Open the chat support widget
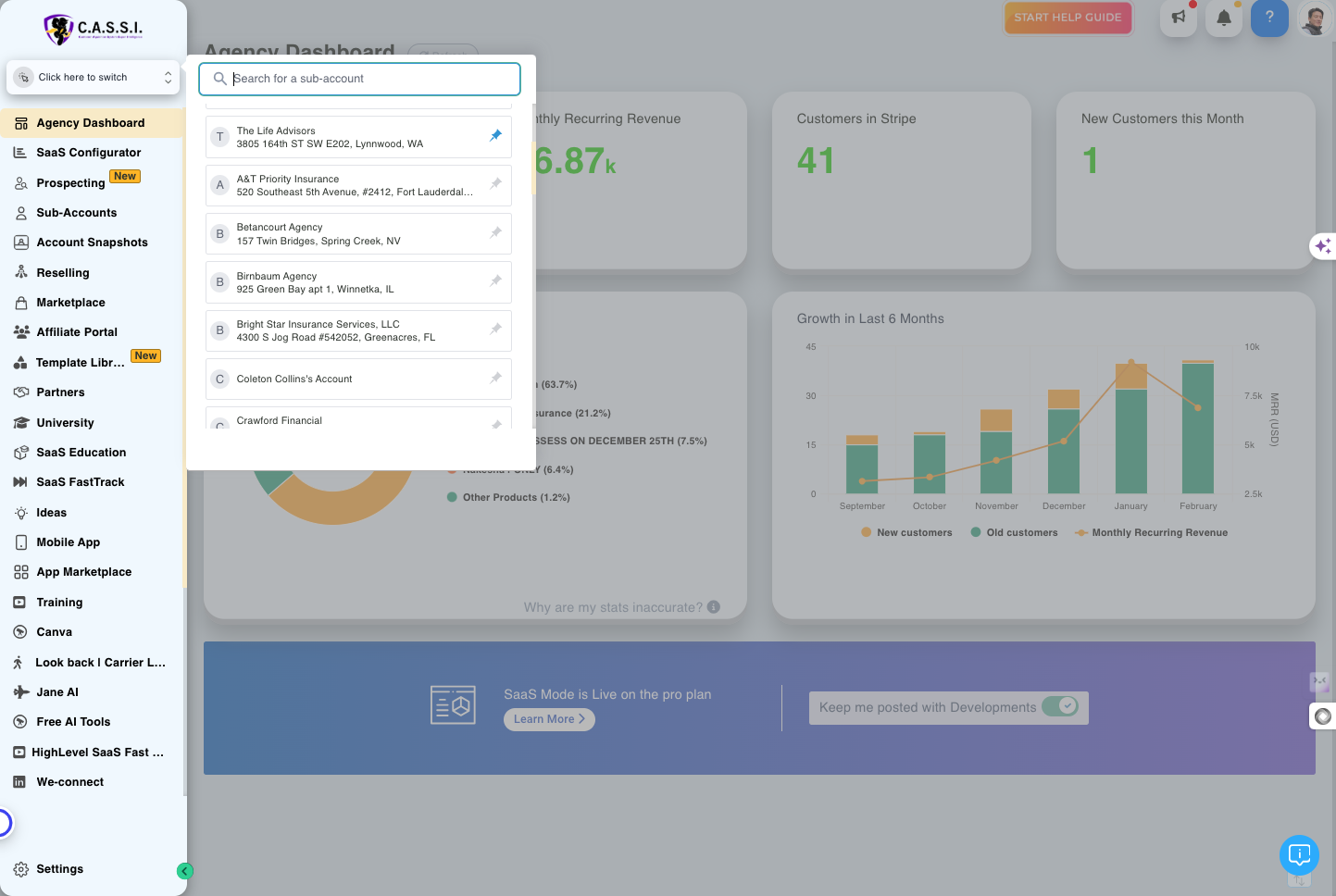The height and width of the screenshot is (896, 1336). (x=1299, y=854)
